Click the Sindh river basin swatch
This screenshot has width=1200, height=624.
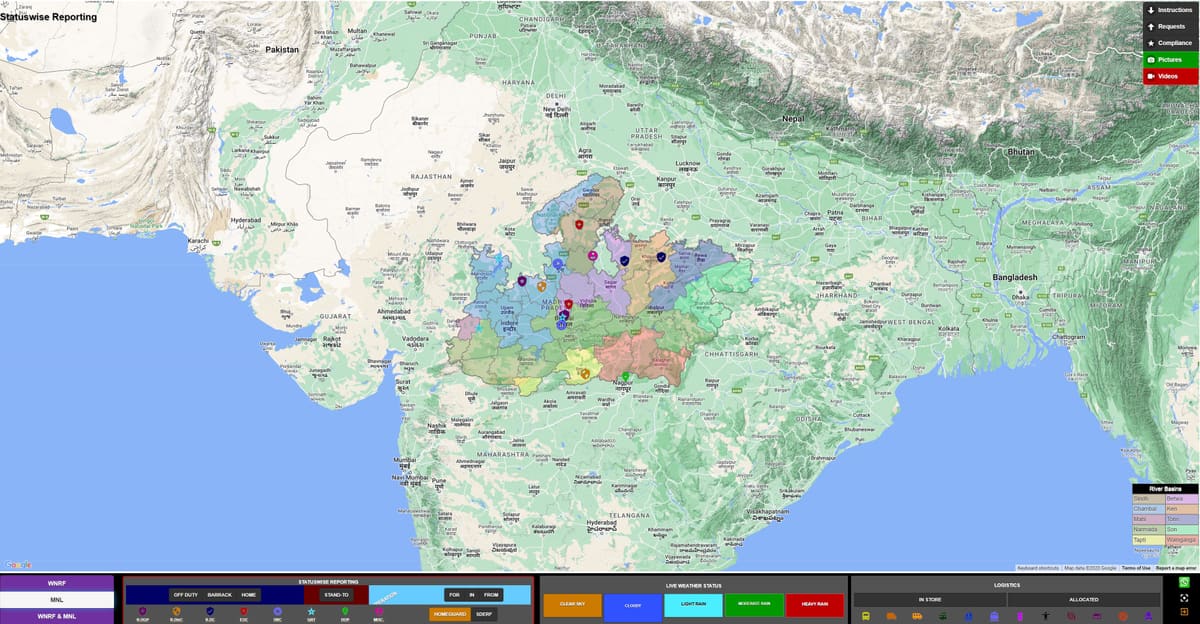(x=1148, y=498)
